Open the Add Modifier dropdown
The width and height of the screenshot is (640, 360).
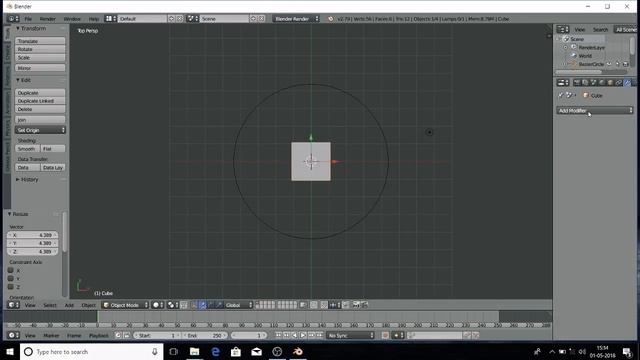[x=595, y=110]
